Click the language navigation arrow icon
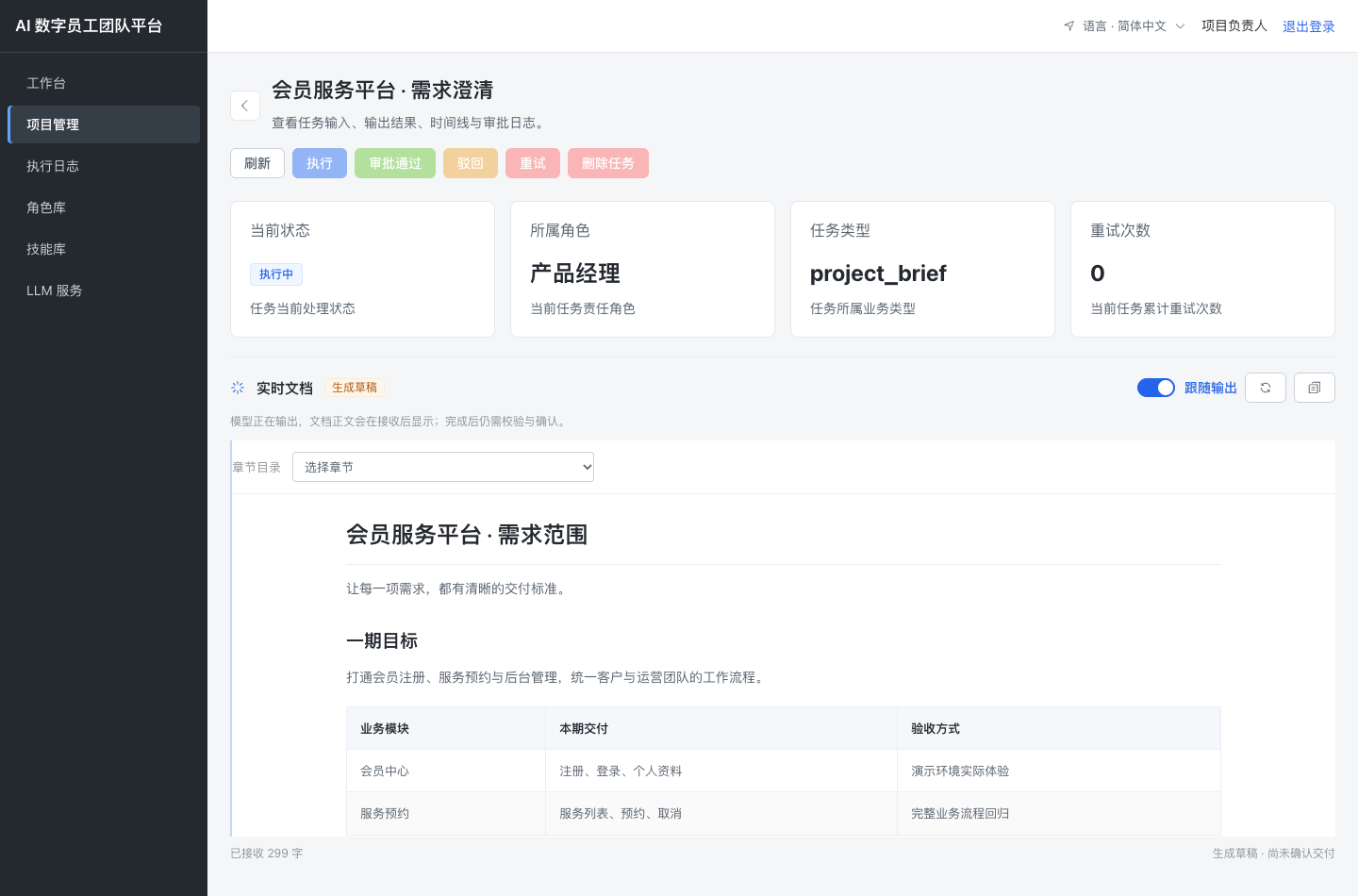Image resolution: width=1358 pixels, height=896 pixels. (x=1068, y=26)
